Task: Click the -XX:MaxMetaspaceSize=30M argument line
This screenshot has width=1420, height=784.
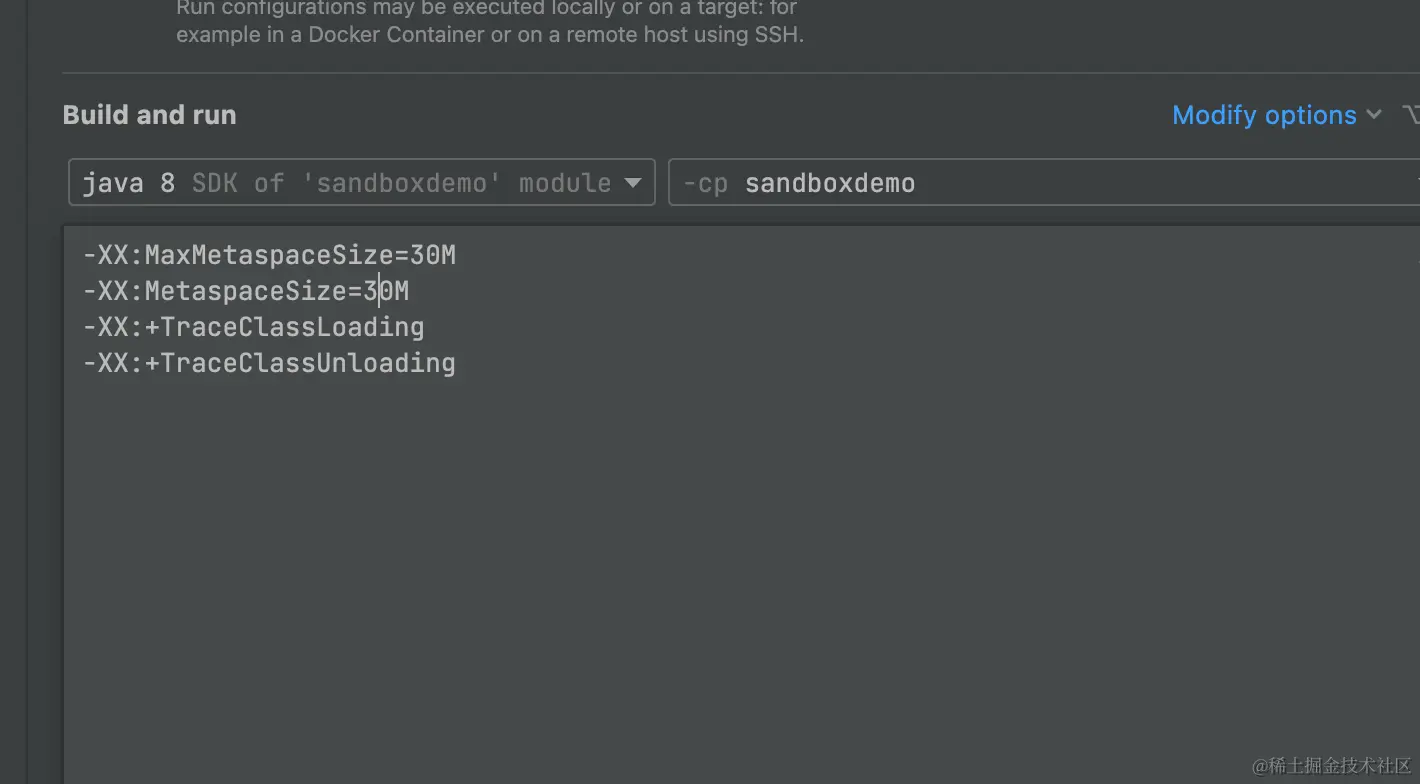Action: click(270, 254)
